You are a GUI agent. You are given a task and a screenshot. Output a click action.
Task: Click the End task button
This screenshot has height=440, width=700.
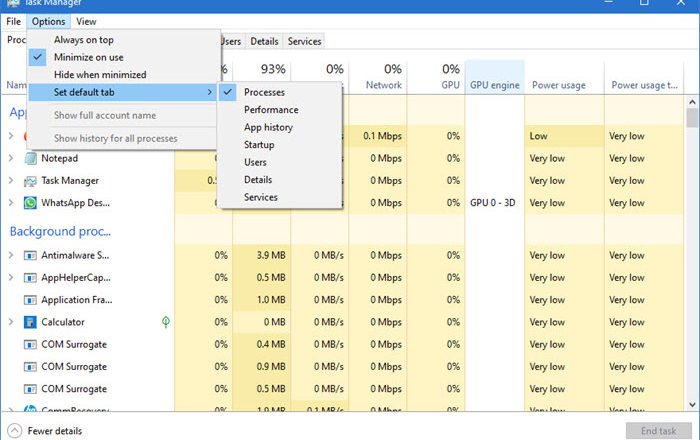658,431
